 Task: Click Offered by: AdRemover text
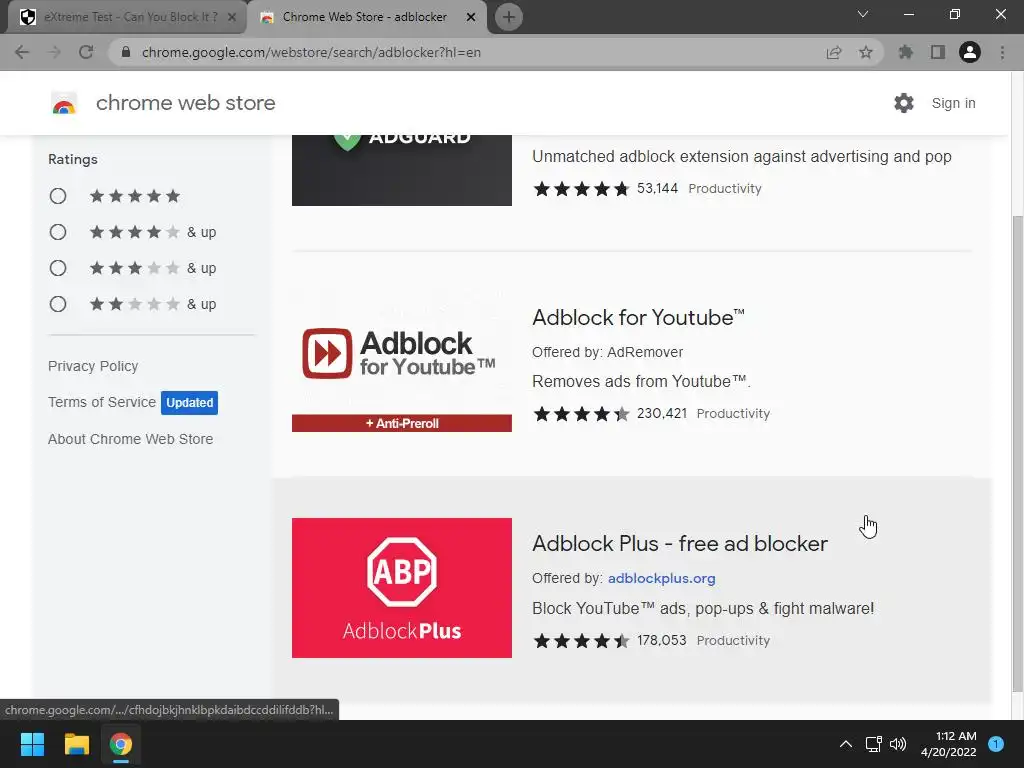[x=607, y=352]
